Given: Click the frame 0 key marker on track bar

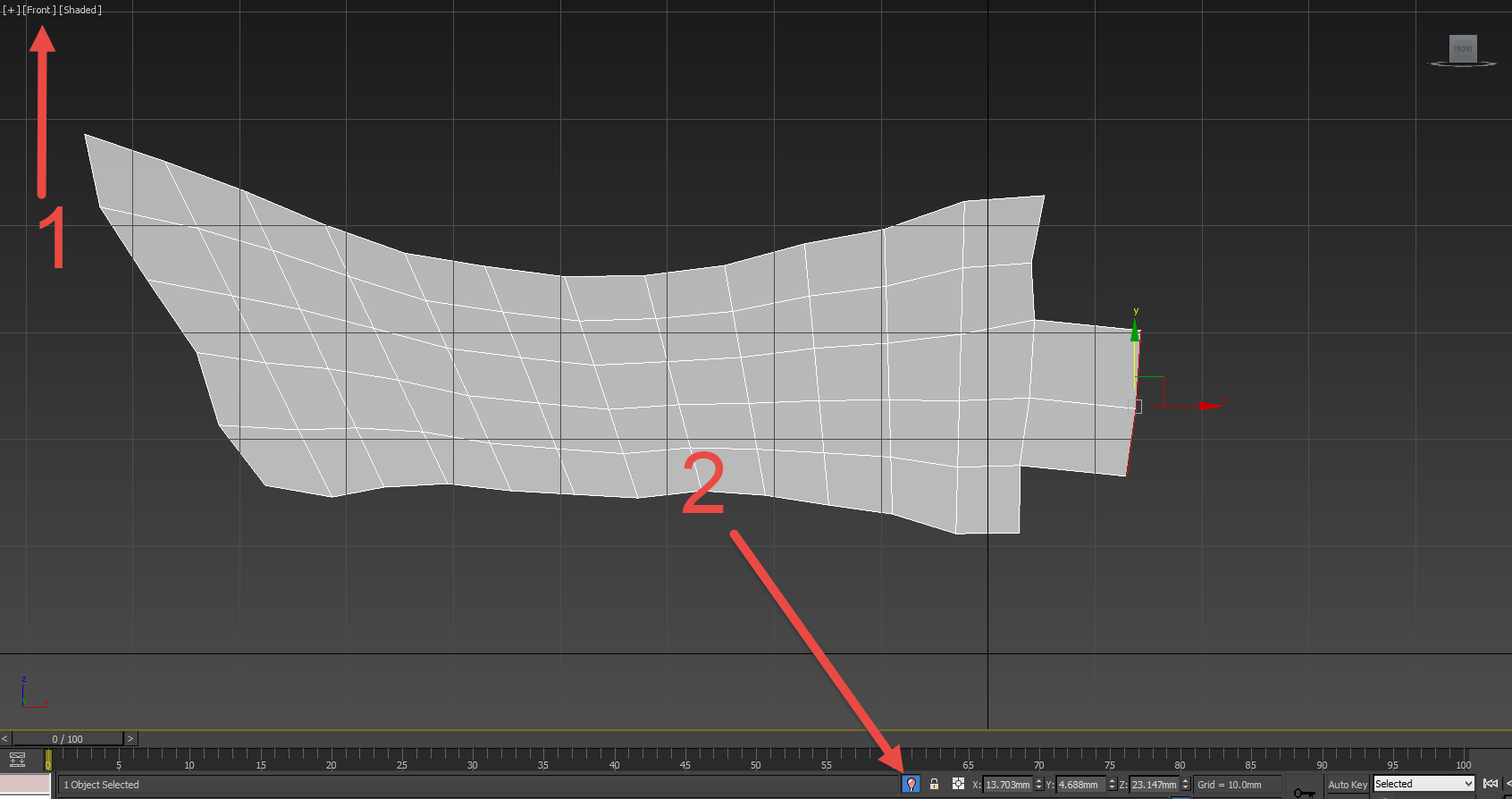Looking at the screenshot, I should click(x=48, y=760).
